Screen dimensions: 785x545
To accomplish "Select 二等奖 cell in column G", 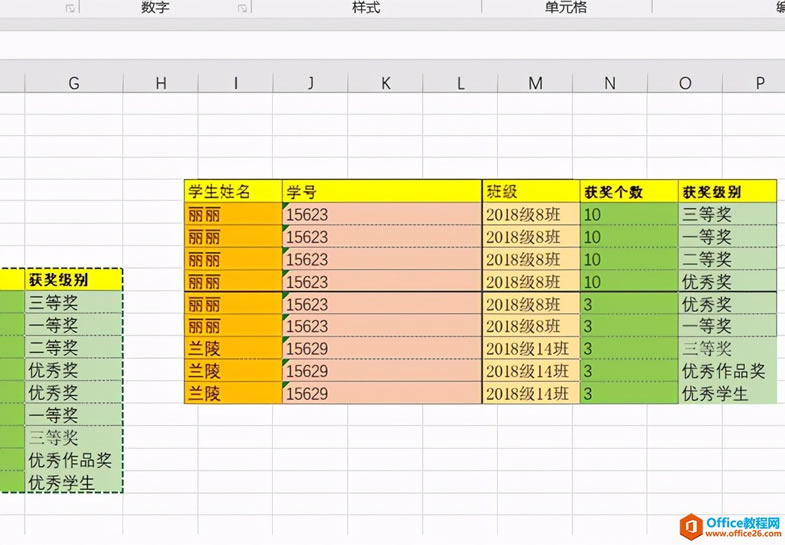I will pyautogui.click(x=74, y=347).
